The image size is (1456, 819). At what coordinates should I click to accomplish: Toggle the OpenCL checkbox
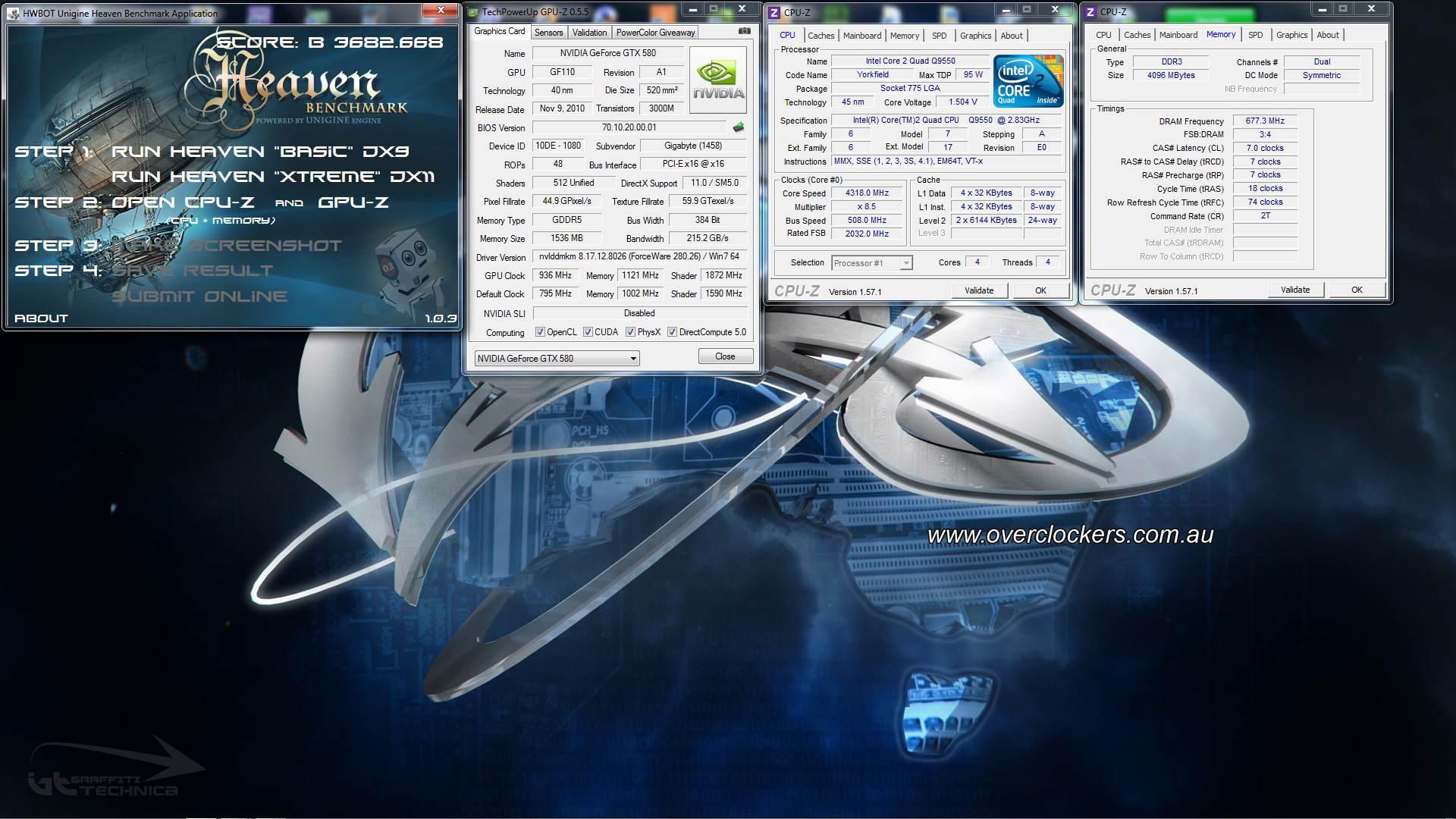(x=540, y=332)
